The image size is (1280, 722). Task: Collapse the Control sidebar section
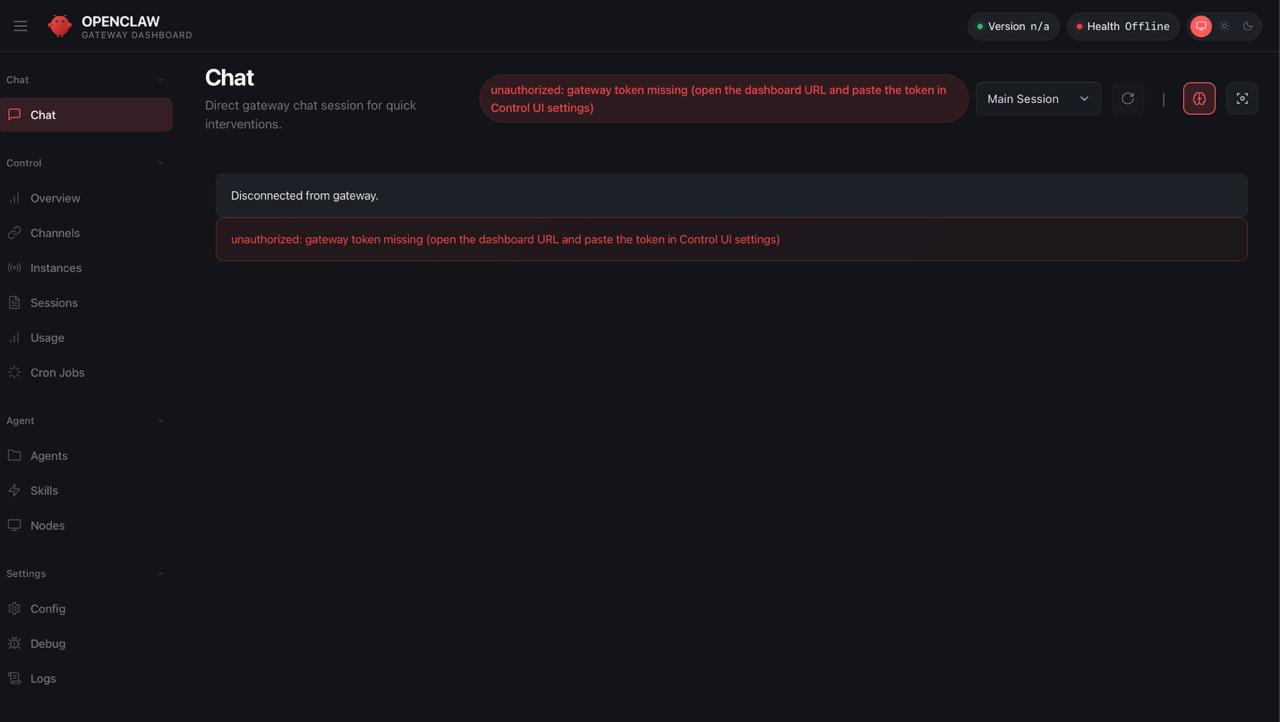160,163
